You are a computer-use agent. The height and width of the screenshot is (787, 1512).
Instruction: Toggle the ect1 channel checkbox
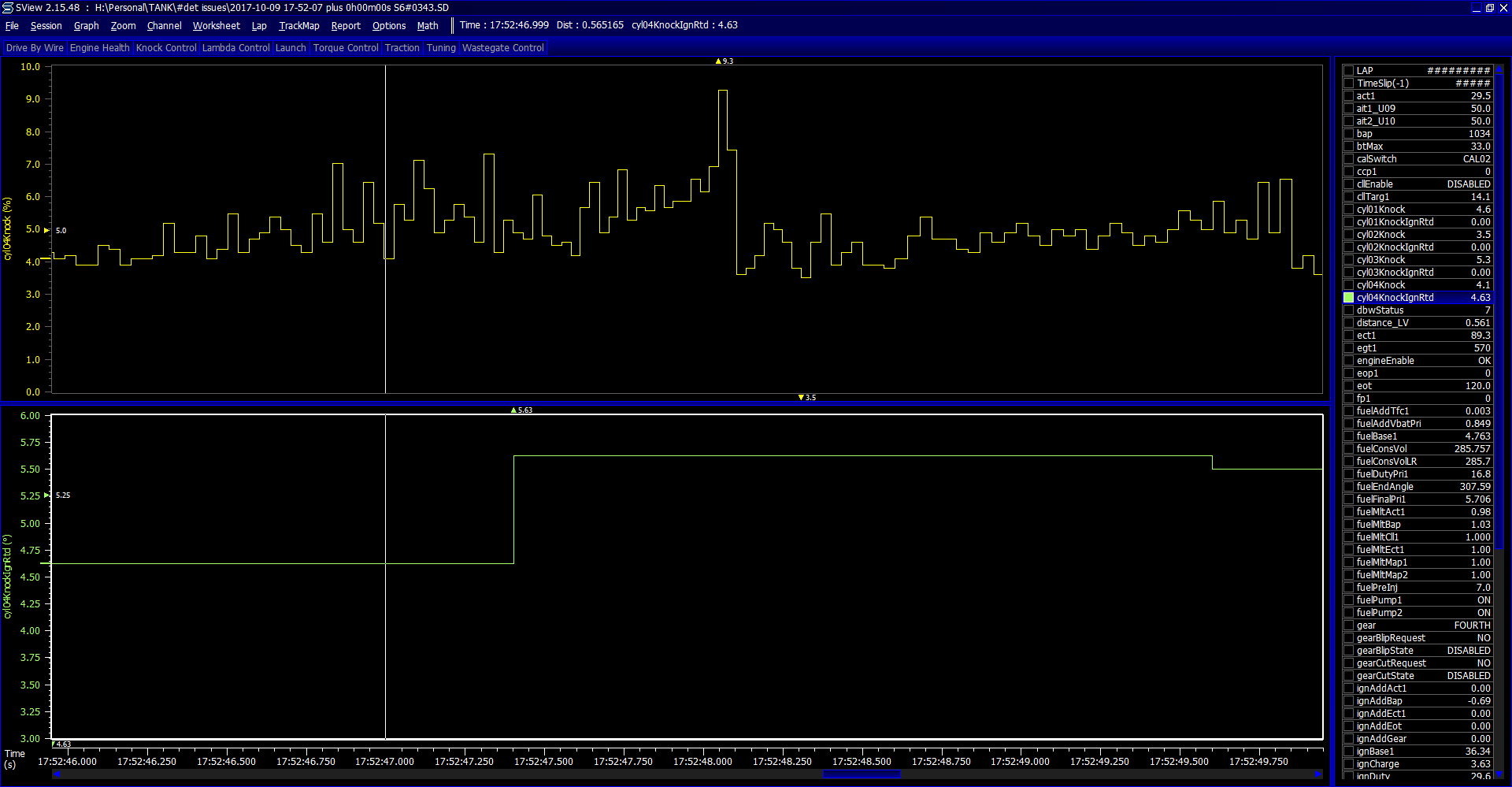click(x=1348, y=336)
